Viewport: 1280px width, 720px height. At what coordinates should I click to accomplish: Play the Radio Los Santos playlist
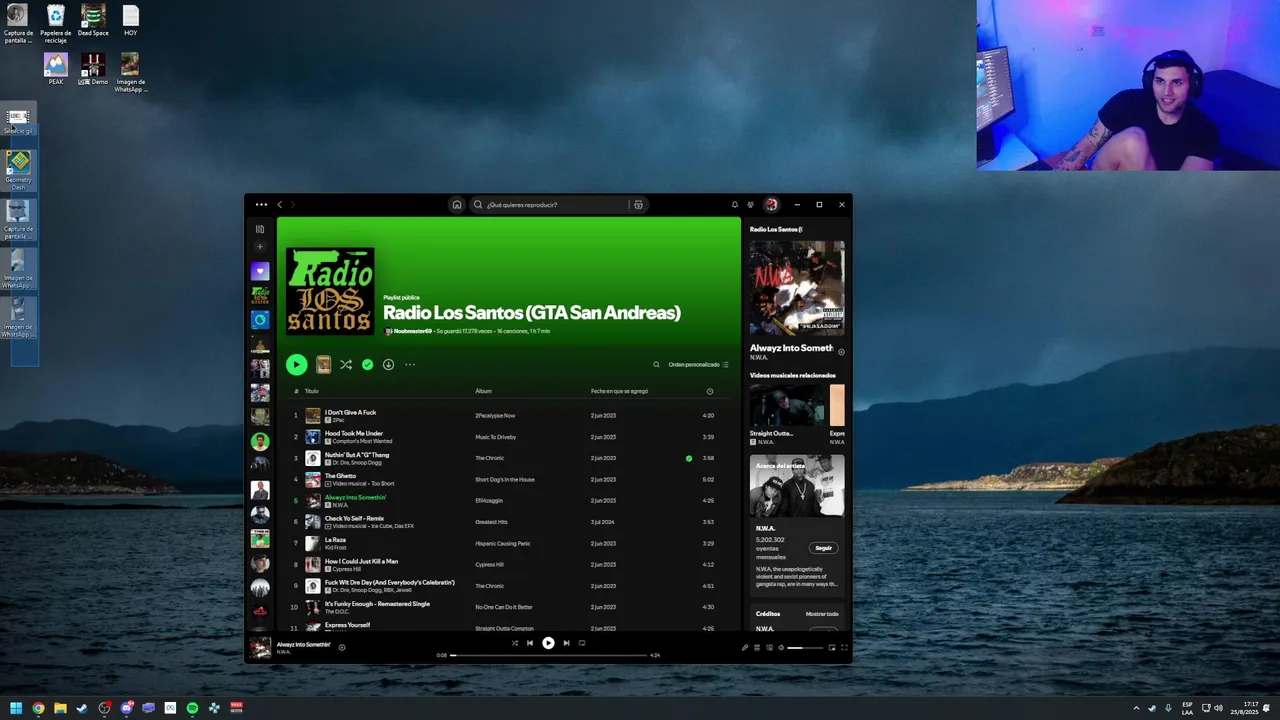click(296, 365)
